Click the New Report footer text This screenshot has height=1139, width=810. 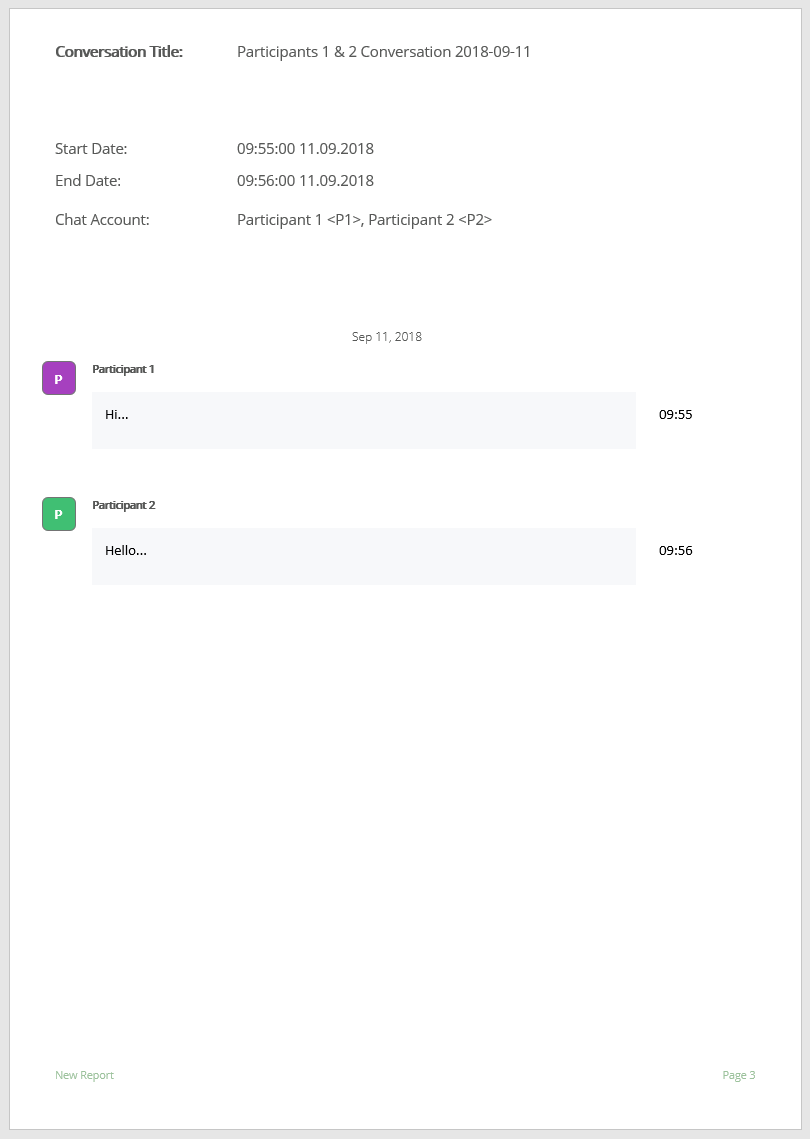pyautogui.click(x=84, y=1075)
